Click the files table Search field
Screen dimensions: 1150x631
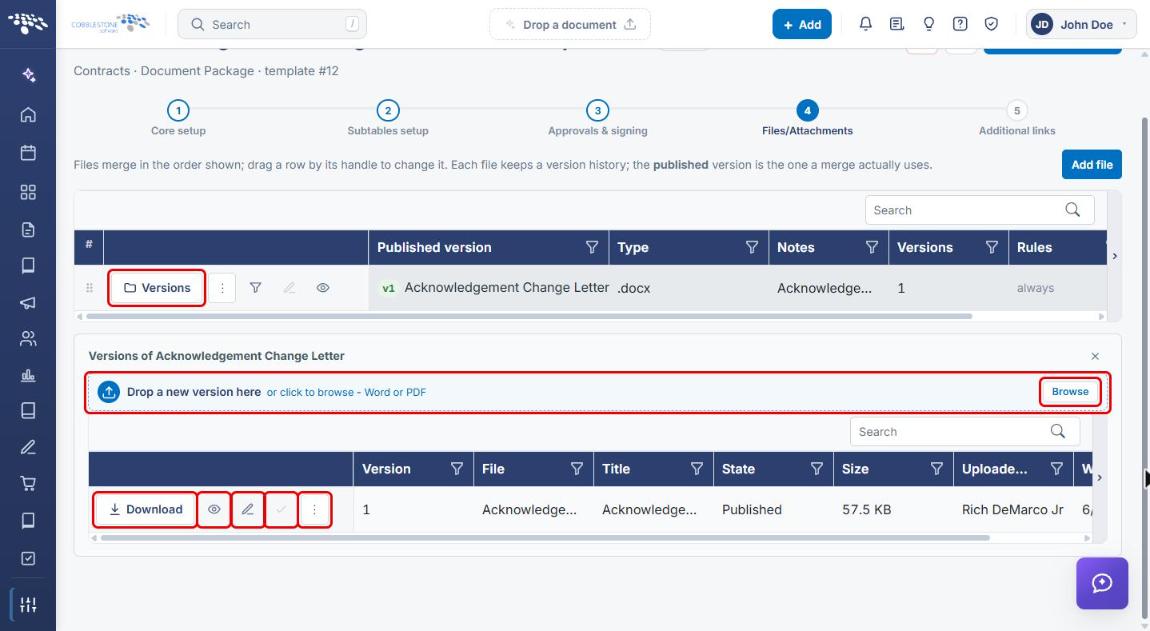point(980,210)
